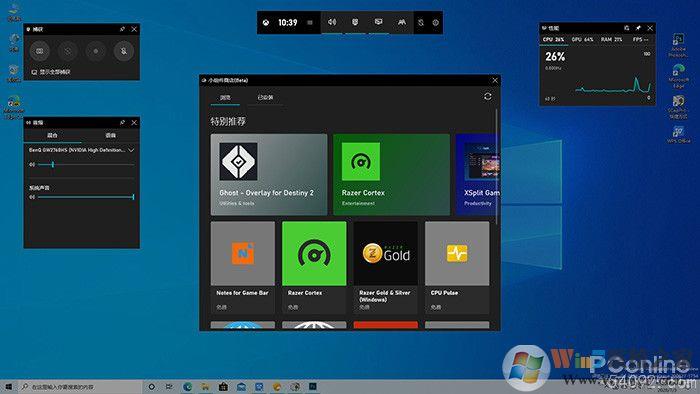Click the Xbox logo on the Game Bar

[266, 22]
